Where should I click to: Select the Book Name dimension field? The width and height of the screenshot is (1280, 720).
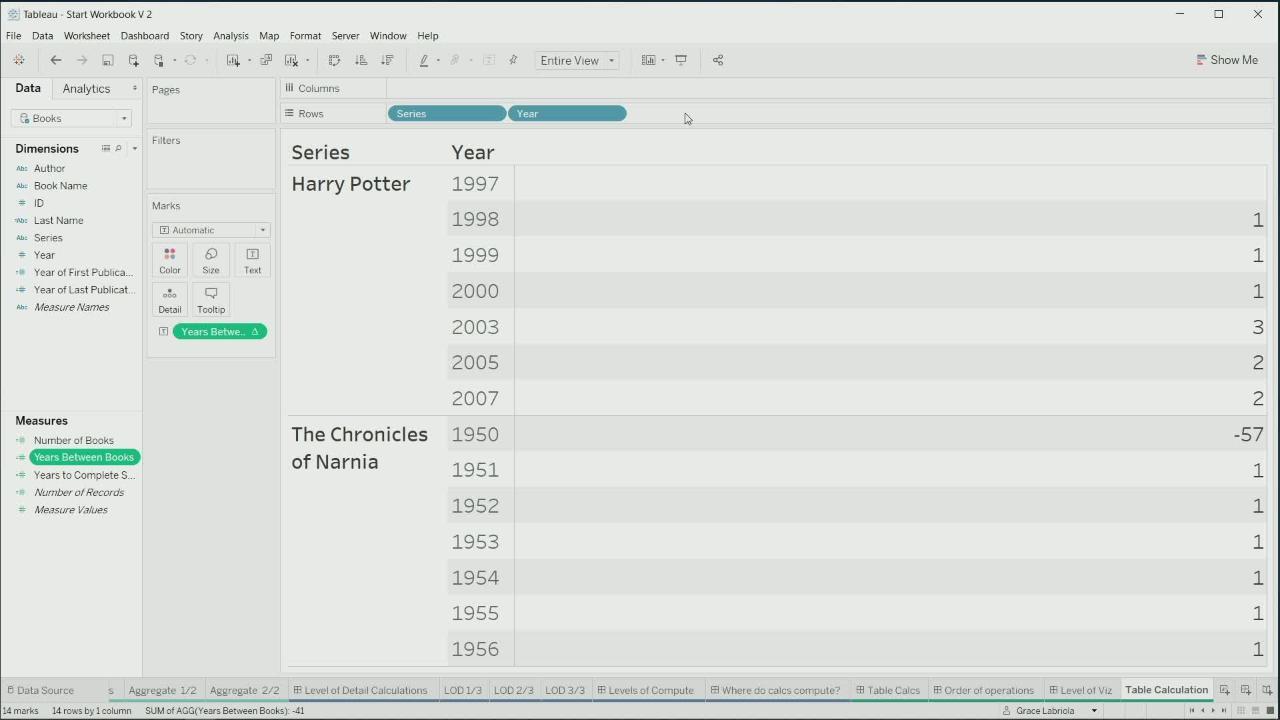click(60, 186)
